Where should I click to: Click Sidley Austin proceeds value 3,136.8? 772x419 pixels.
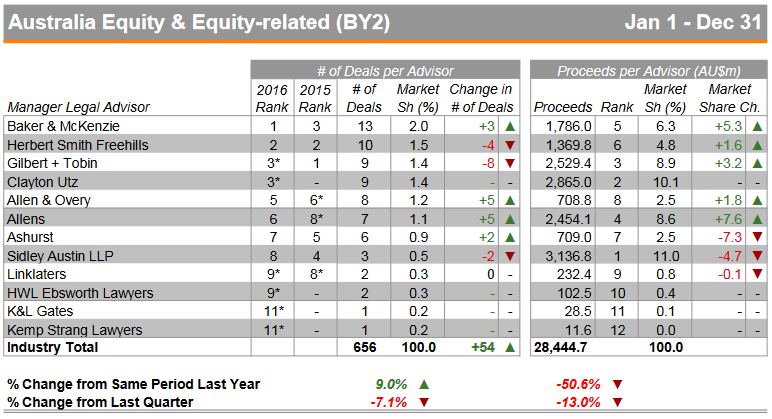click(568, 256)
